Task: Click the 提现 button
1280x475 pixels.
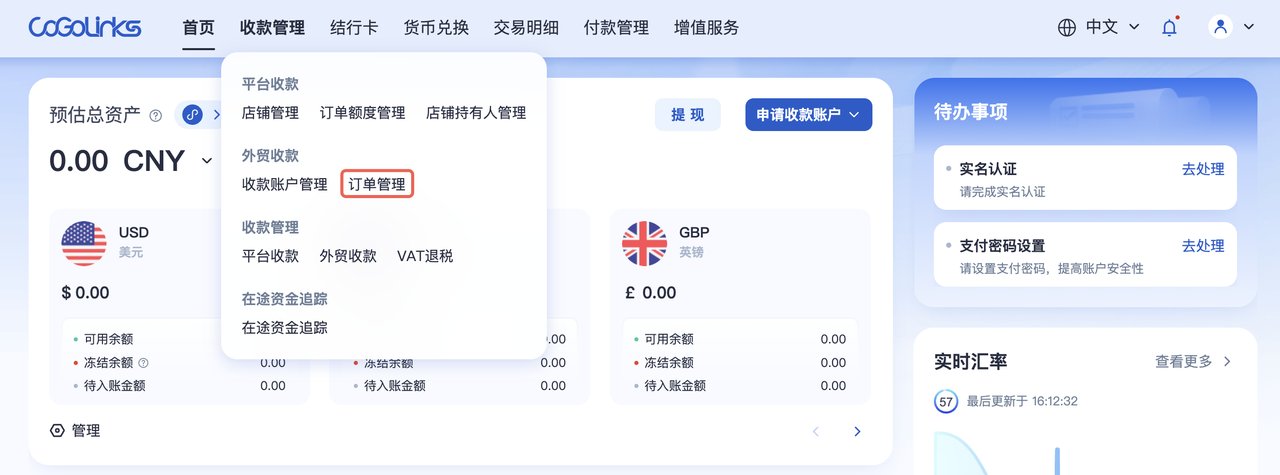Action: (688, 115)
